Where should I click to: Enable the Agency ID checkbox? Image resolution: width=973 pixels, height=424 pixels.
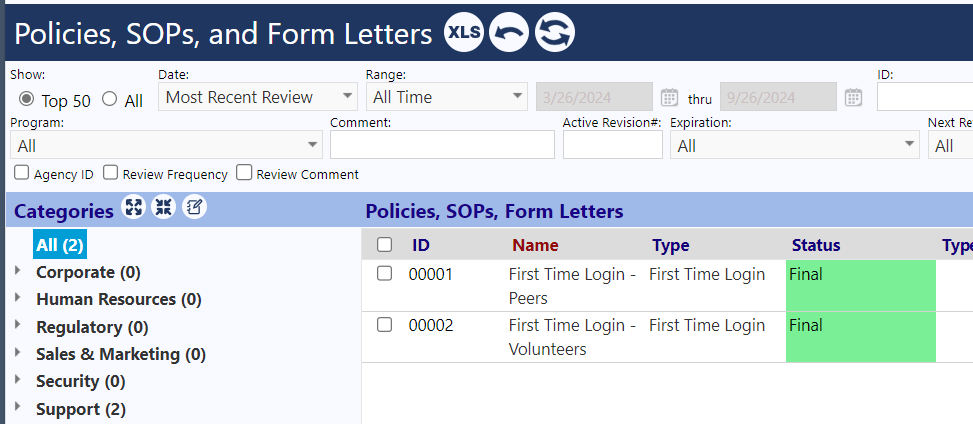coord(22,173)
